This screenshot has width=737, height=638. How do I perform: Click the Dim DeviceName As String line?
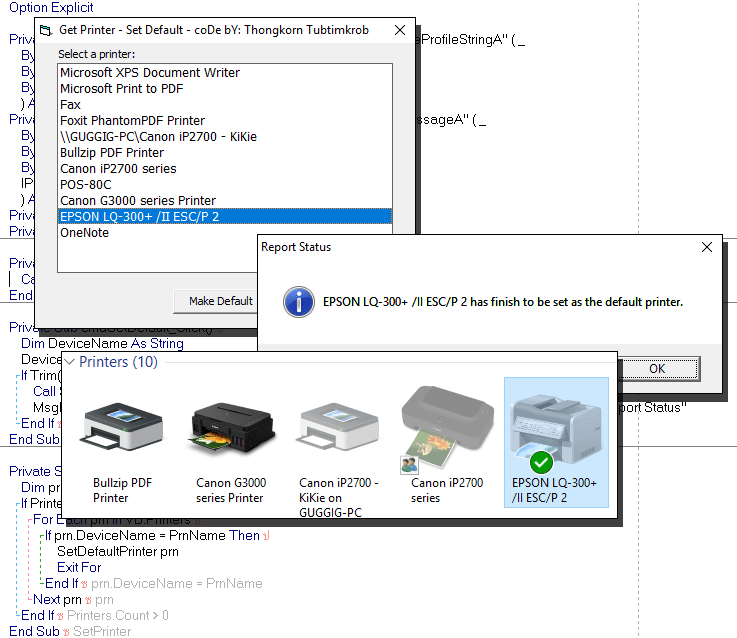[x=102, y=344]
